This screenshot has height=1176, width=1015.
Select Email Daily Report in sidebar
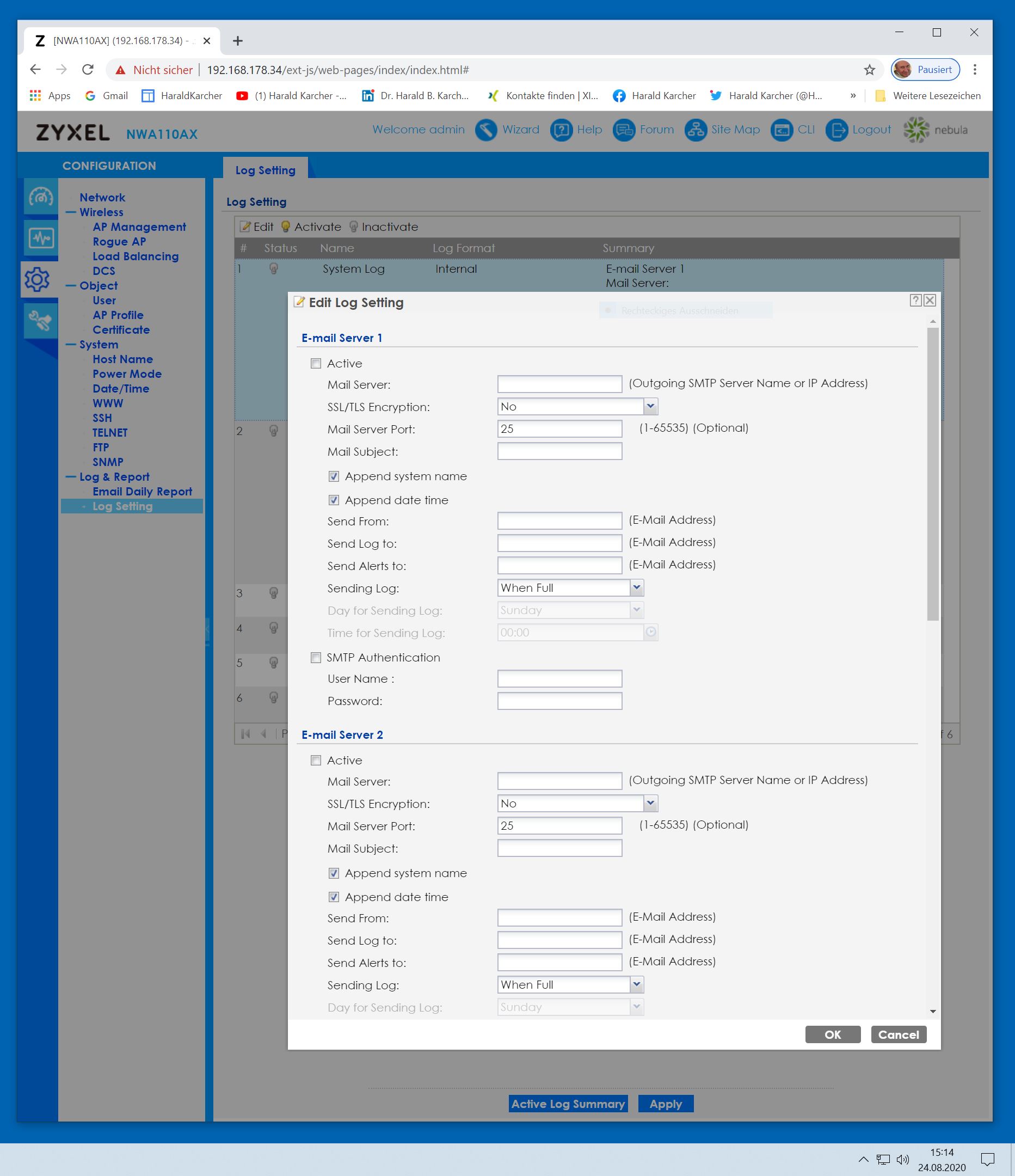click(x=142, y=492)
